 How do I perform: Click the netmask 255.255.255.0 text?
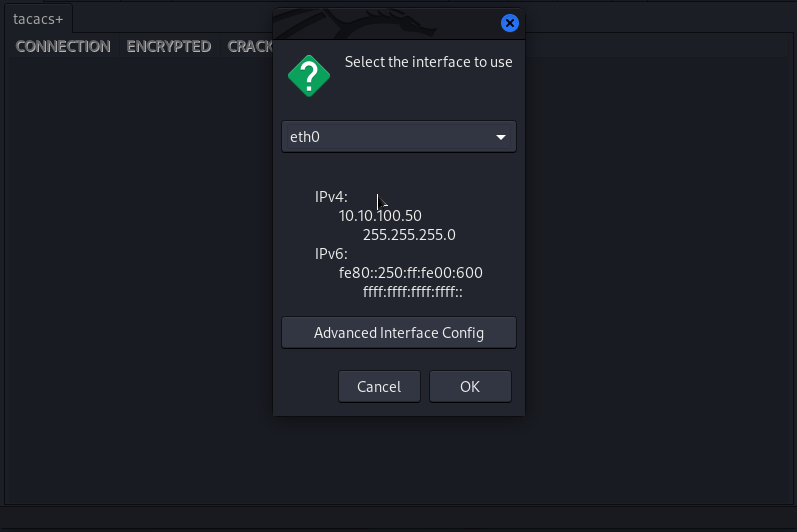pyautogui.click(x=409, y=235)
